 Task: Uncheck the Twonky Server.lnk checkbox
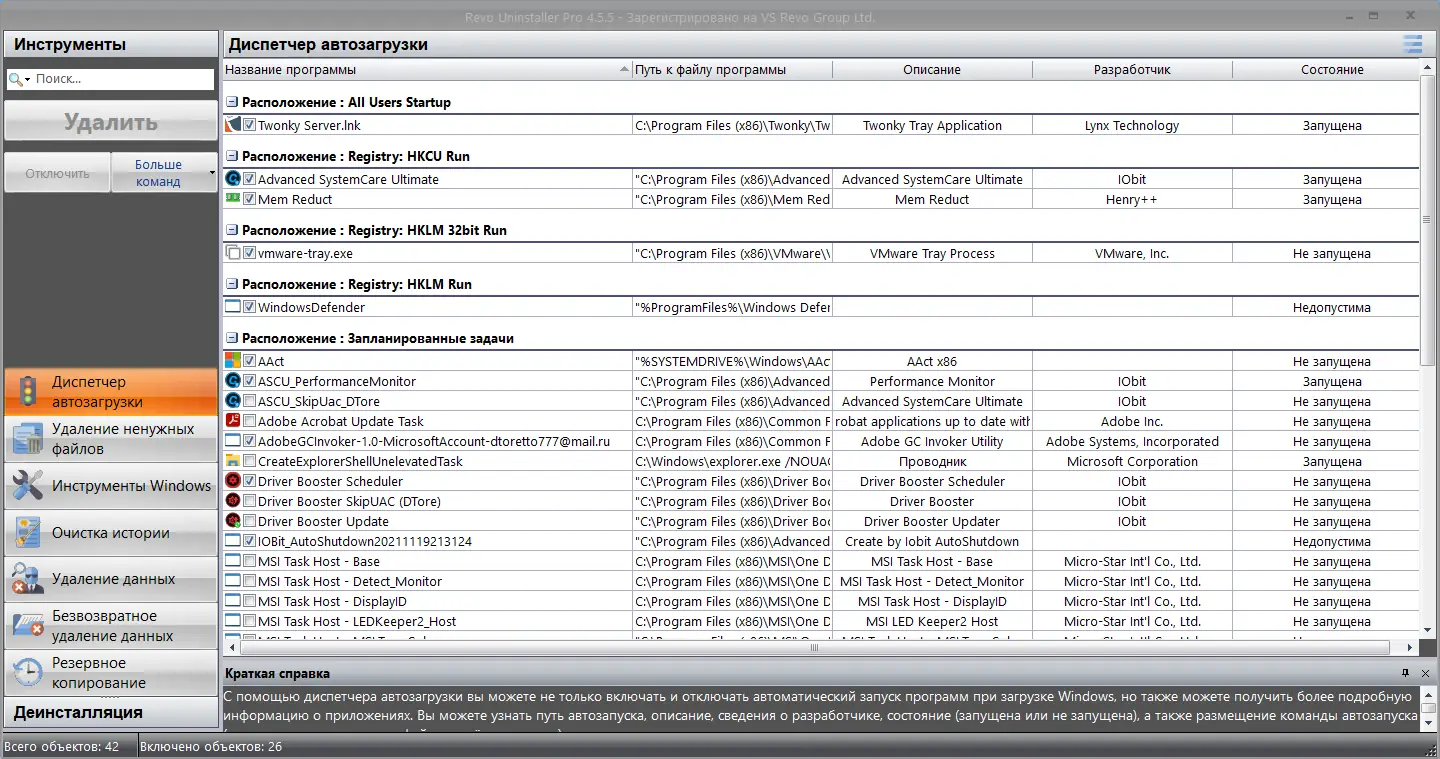(250, 125)
